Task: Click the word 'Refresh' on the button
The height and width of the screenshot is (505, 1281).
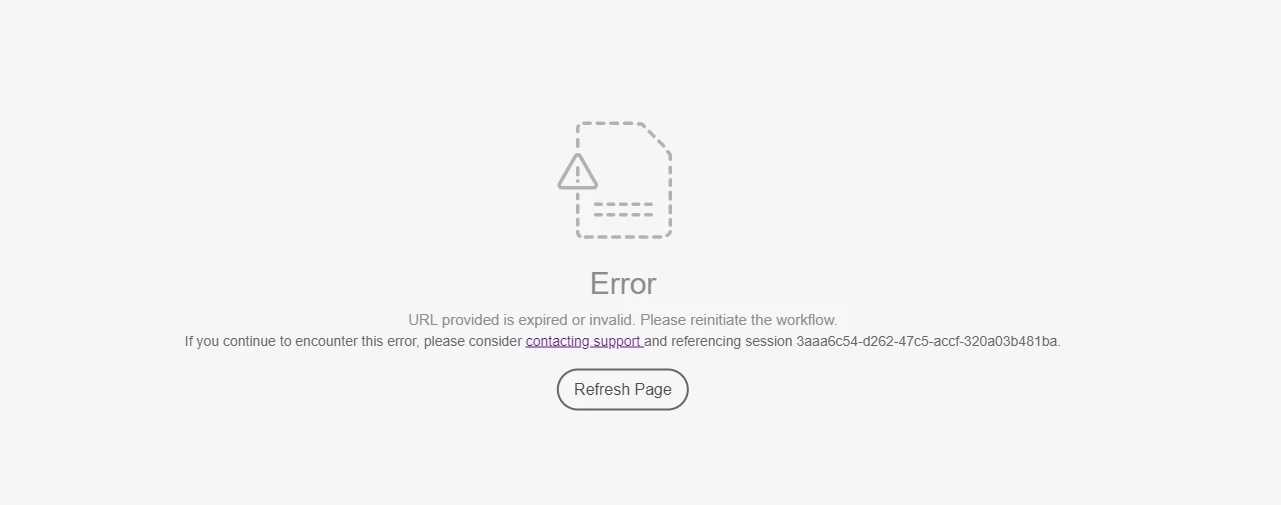Action: 602,389
